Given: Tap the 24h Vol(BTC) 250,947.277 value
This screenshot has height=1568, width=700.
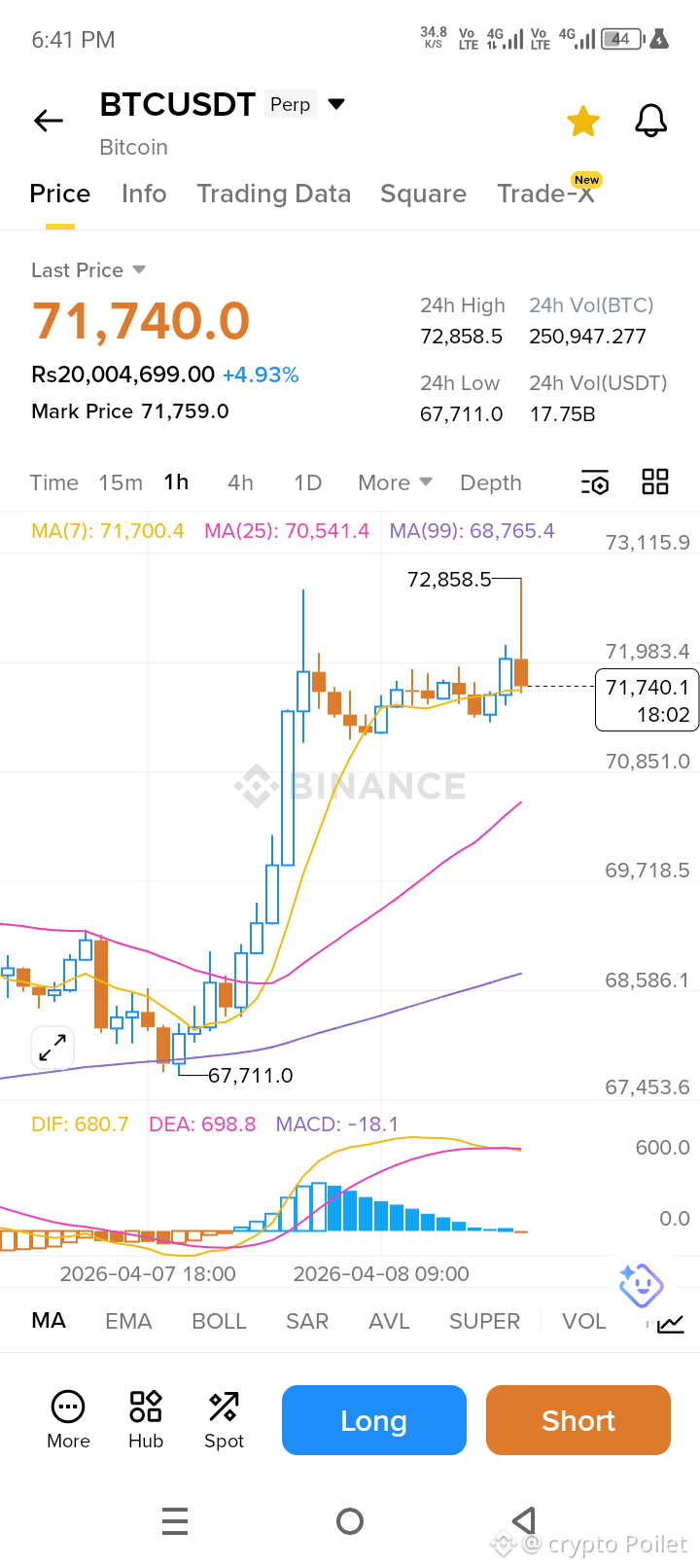Looking at the screenshot, I should click(587, 337).
